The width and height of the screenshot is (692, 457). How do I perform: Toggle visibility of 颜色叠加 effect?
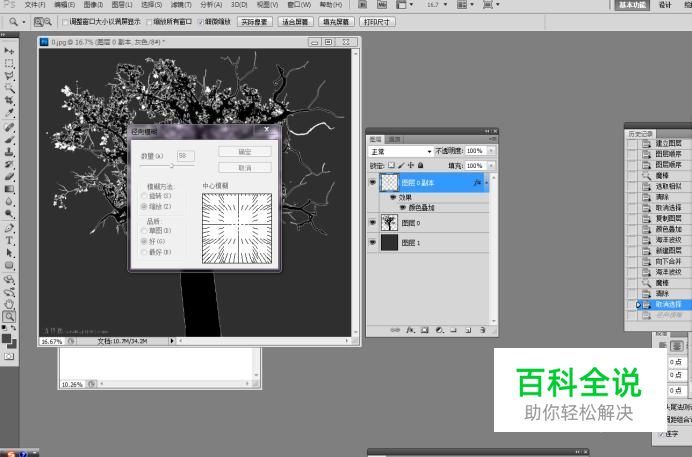[x=402, y=207]
